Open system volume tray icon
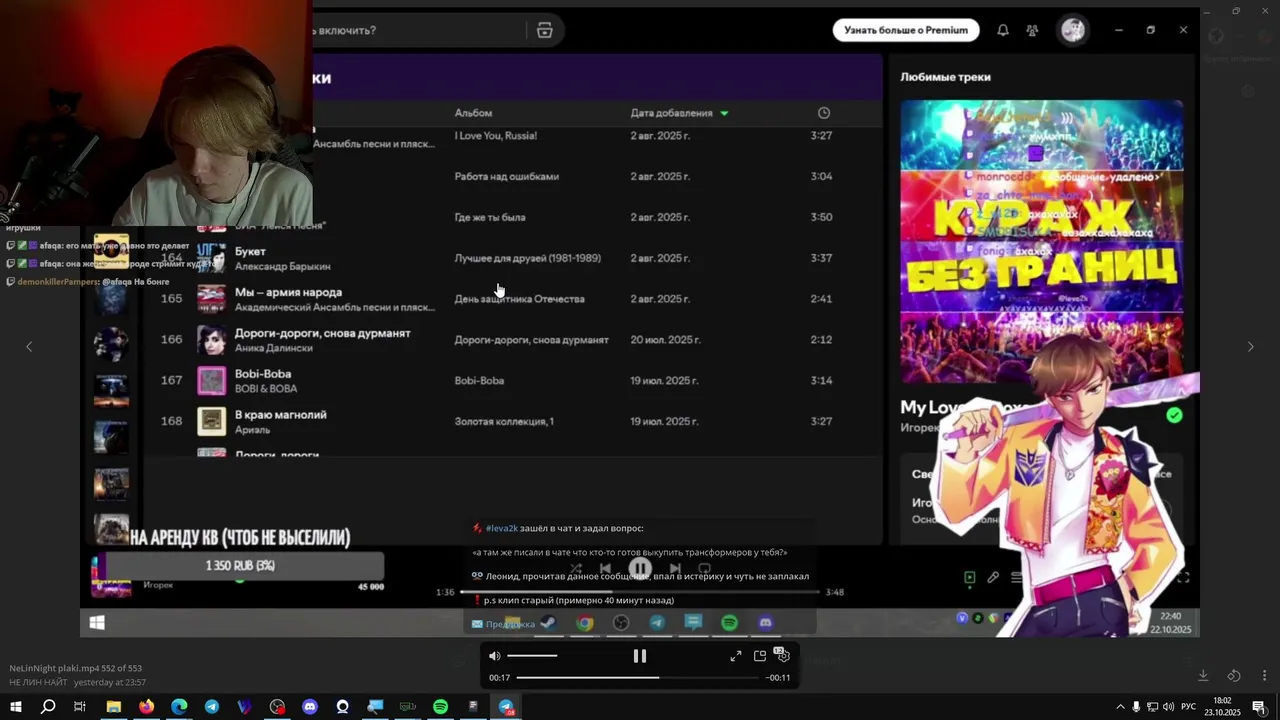This screenshot has width=1280, height=720. [x=1168, y=706]
